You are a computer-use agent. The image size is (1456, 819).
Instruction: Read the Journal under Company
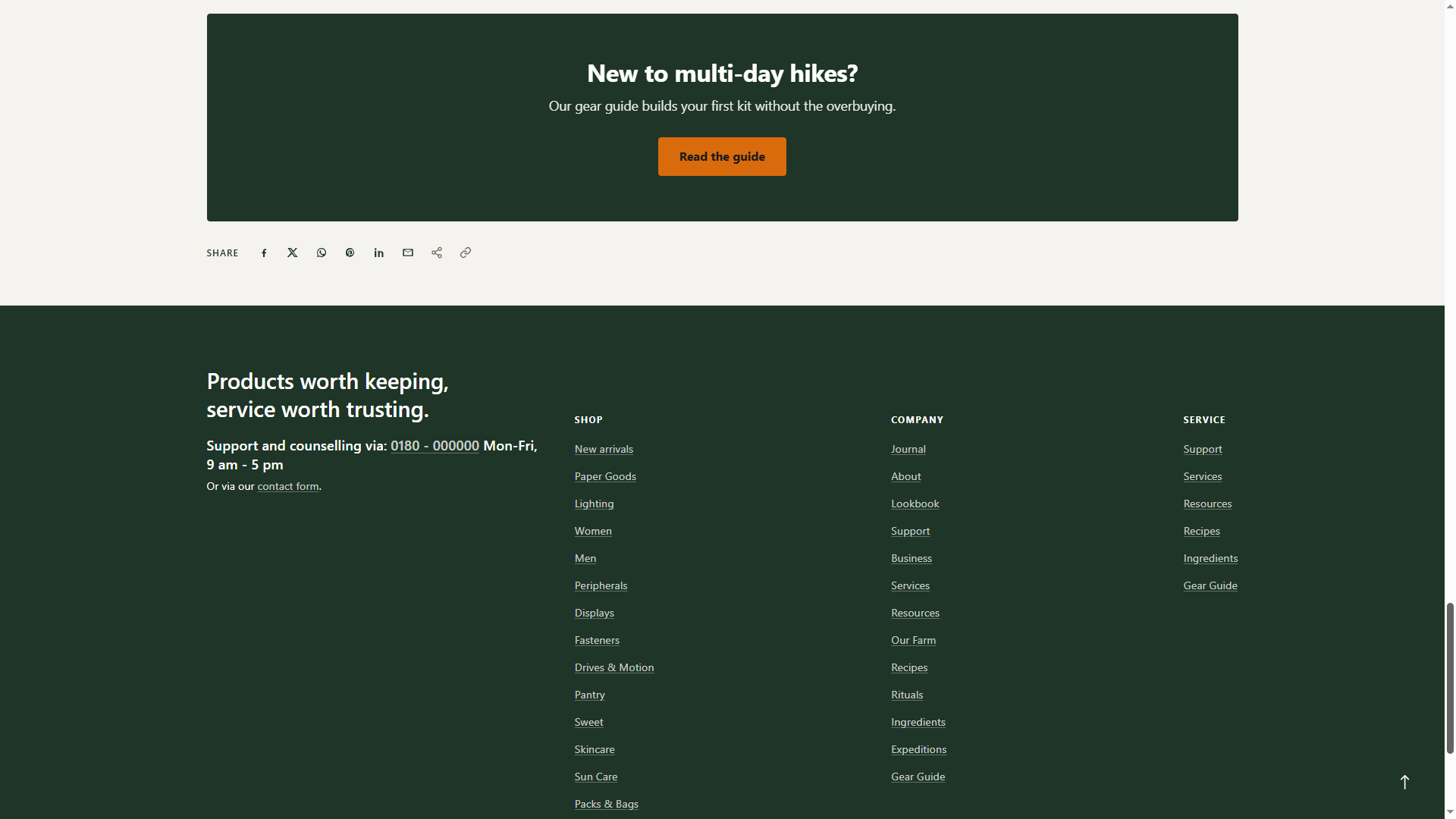[x=908, y=450]
